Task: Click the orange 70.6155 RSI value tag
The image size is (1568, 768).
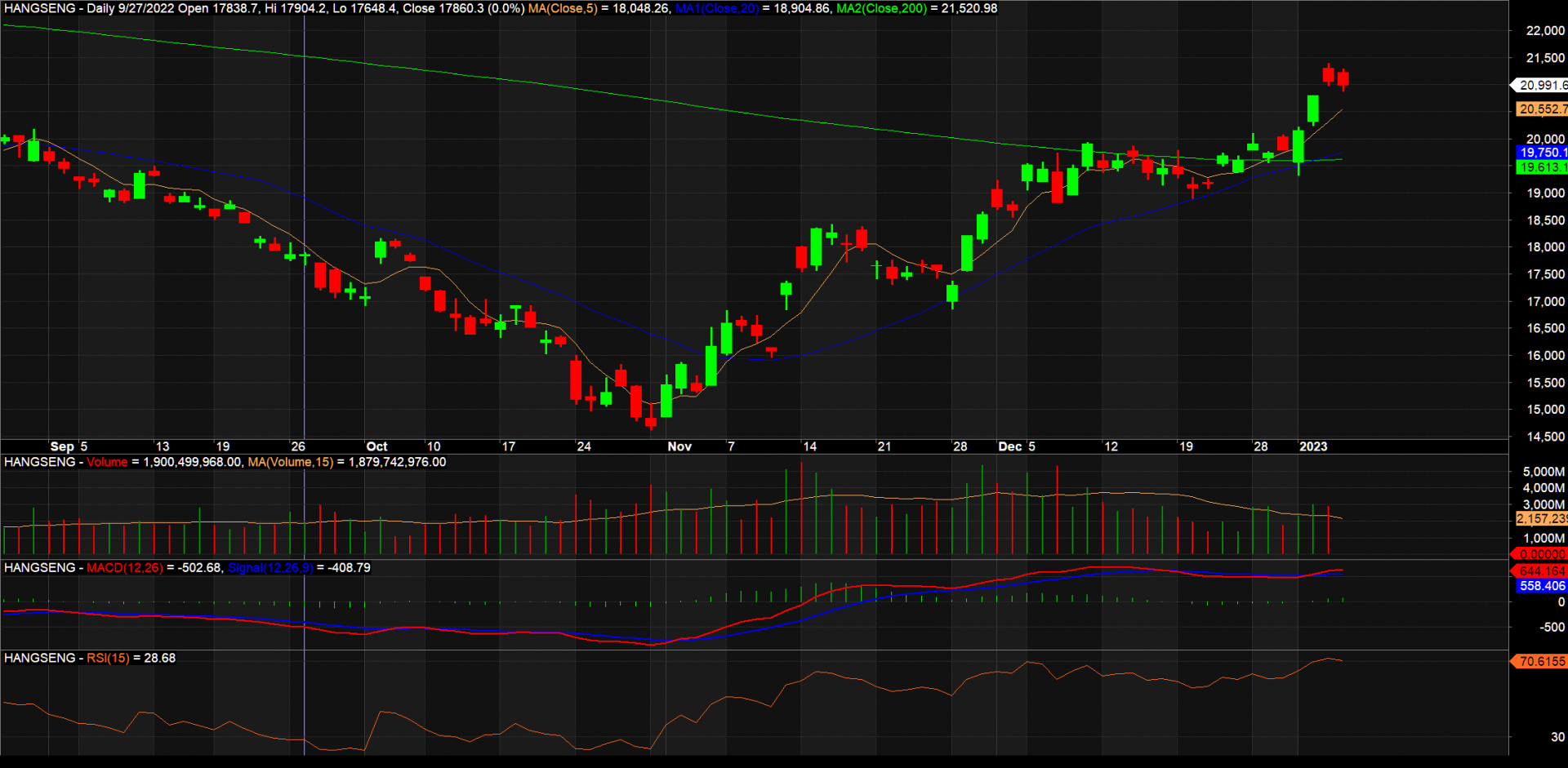Action: coord(1541,661)
